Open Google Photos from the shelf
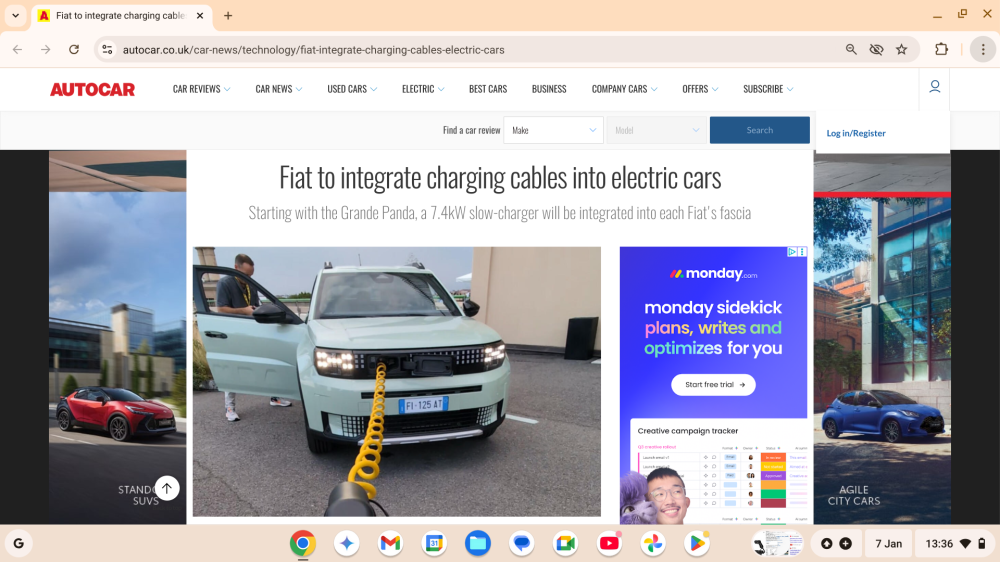This screenshot has height=562, width=1000. pyautogui.click(x=653, y=544)
